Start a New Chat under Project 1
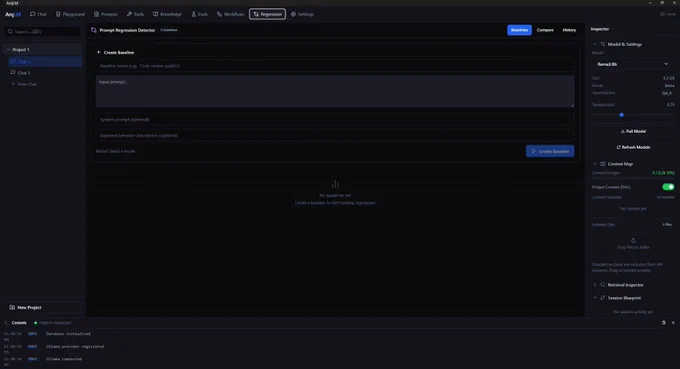 click(24, 84)
